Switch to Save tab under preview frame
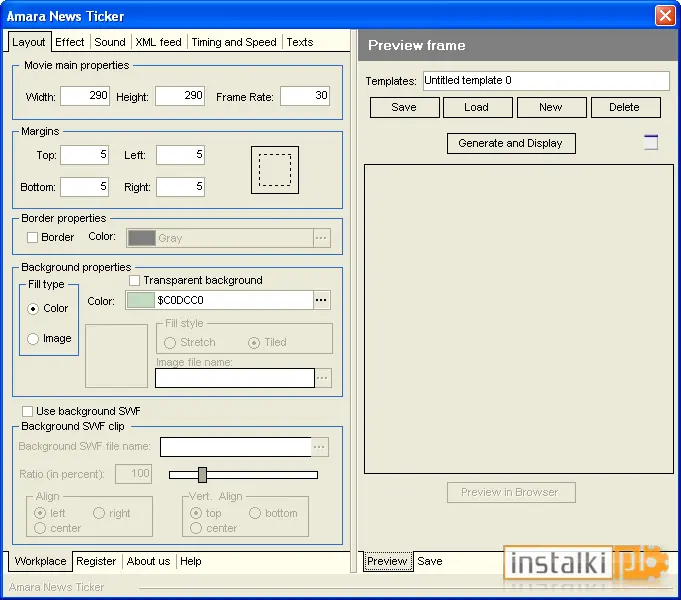This screenshot has height=600, width=681. [430, 561]
